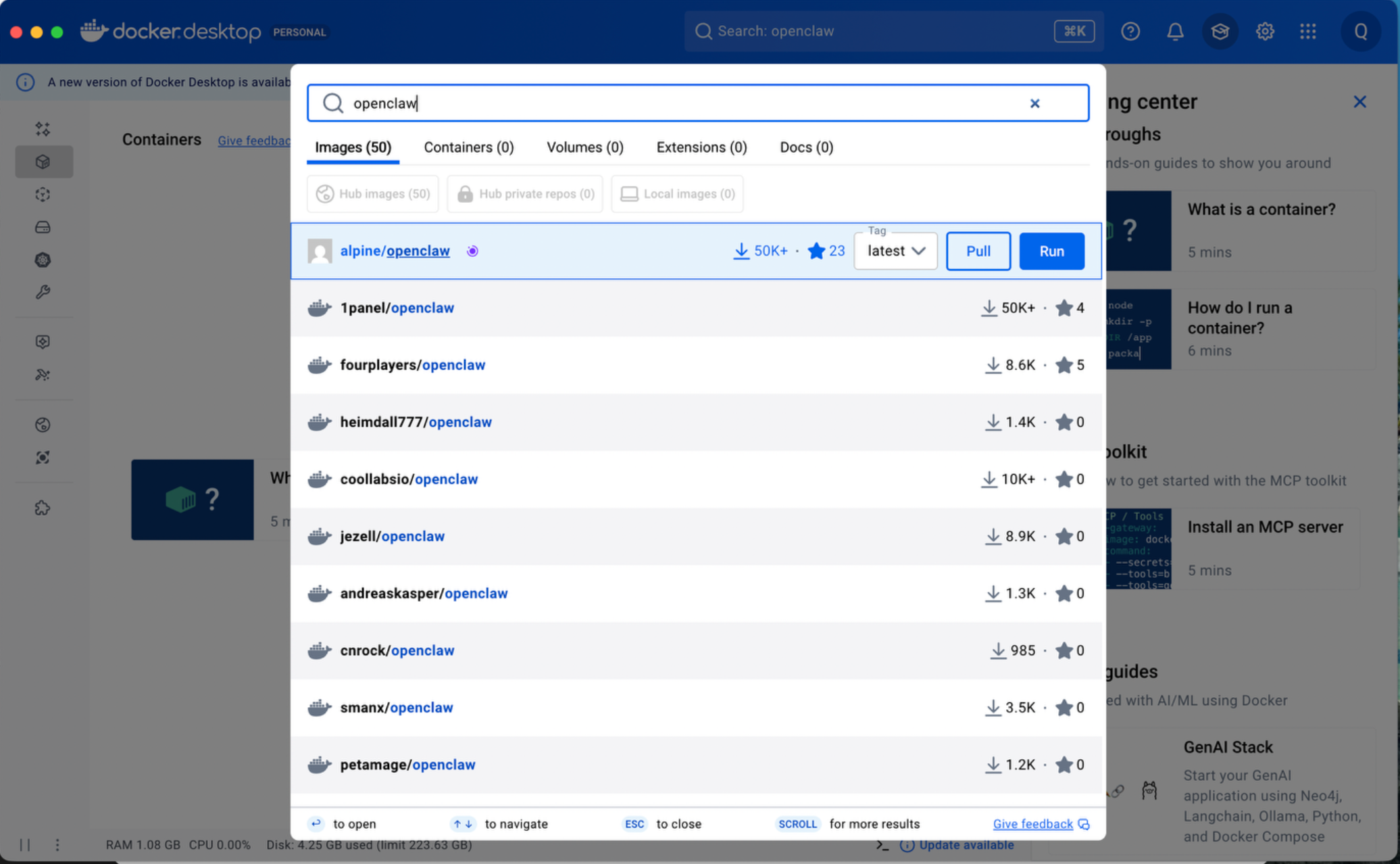
Task: Switch to the Containers (0) tab
Action: (468, 147)
